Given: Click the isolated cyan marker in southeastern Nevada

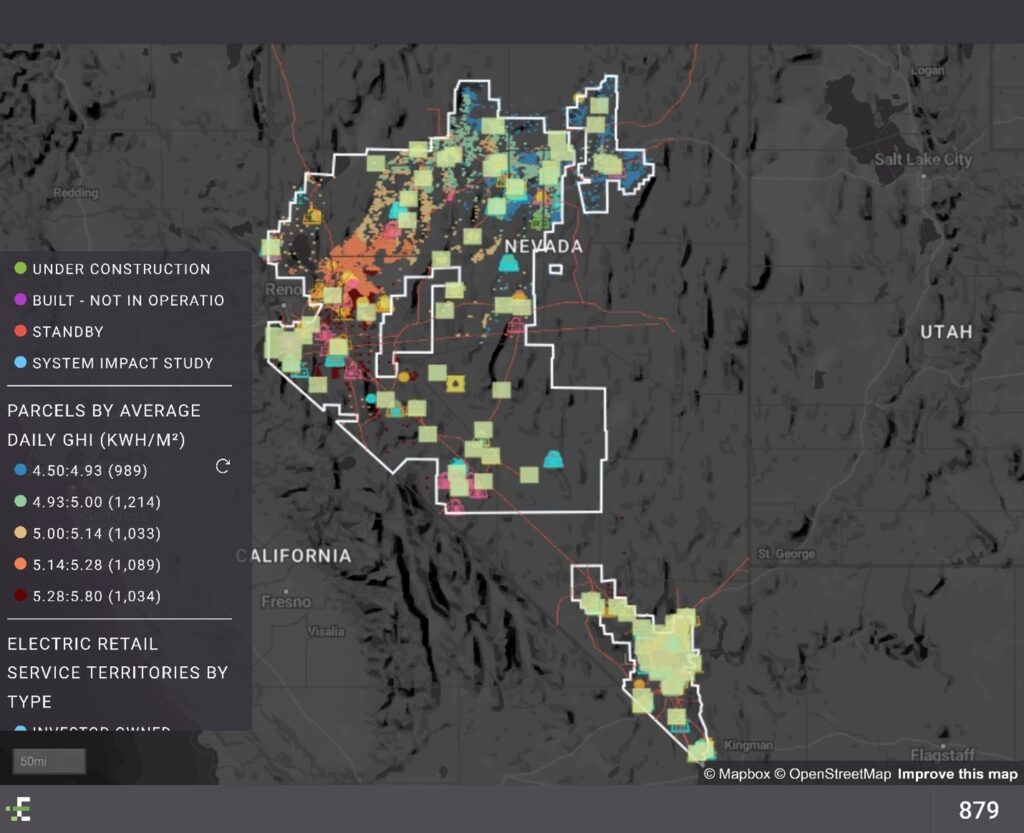Looking at the screenshot, I should [553, 460].
